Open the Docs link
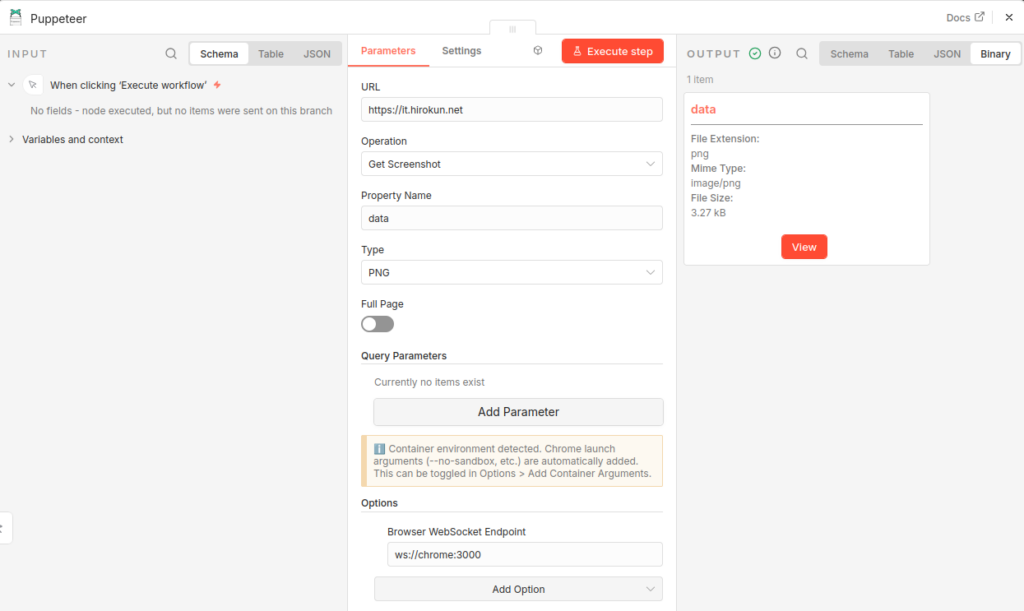 965,17
